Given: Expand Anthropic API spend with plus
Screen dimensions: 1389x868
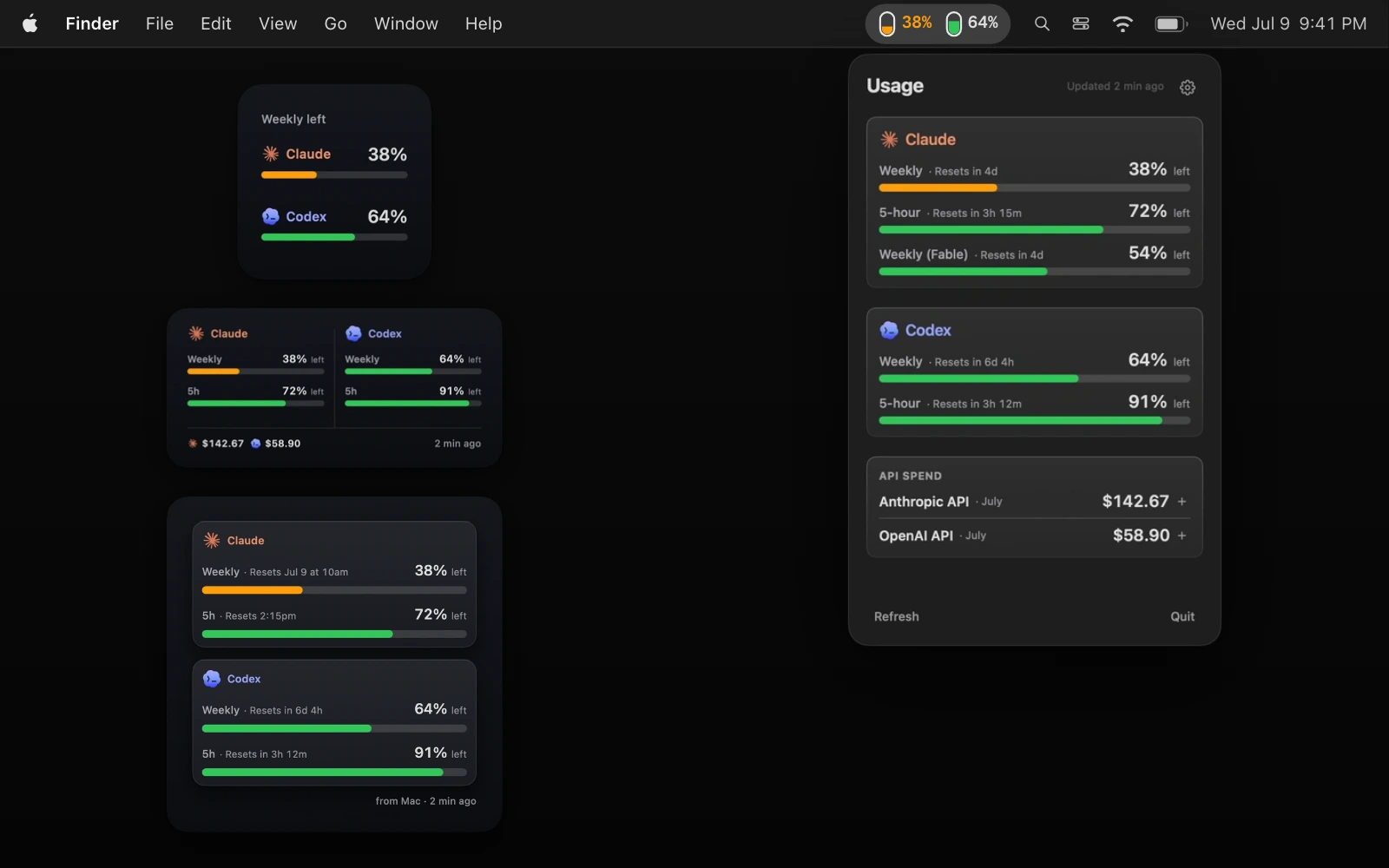Looking at the screenshot, I should point(1182,502).
